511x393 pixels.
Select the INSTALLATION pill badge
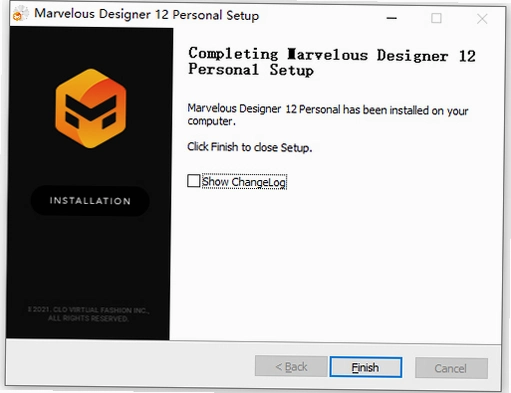click(x=90, y=201)
